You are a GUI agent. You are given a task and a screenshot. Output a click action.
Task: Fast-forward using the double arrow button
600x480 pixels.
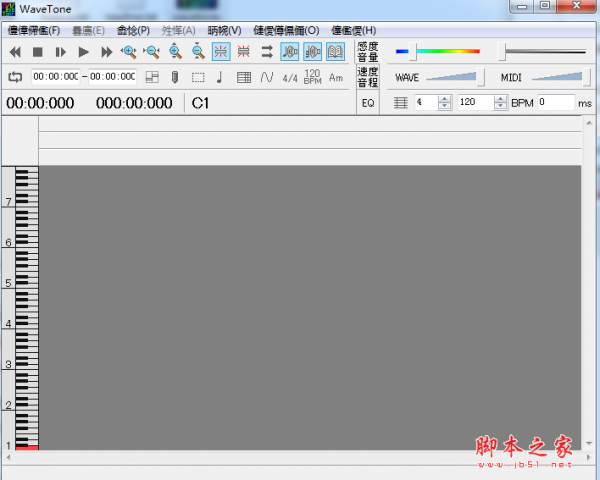pos(106,52)
